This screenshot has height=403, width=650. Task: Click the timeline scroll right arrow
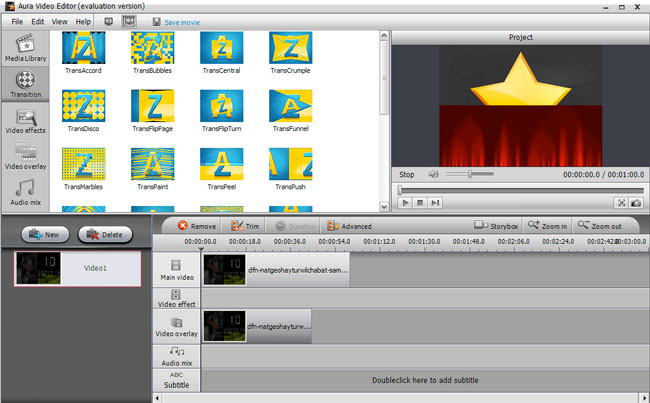[x=645, y=398]
